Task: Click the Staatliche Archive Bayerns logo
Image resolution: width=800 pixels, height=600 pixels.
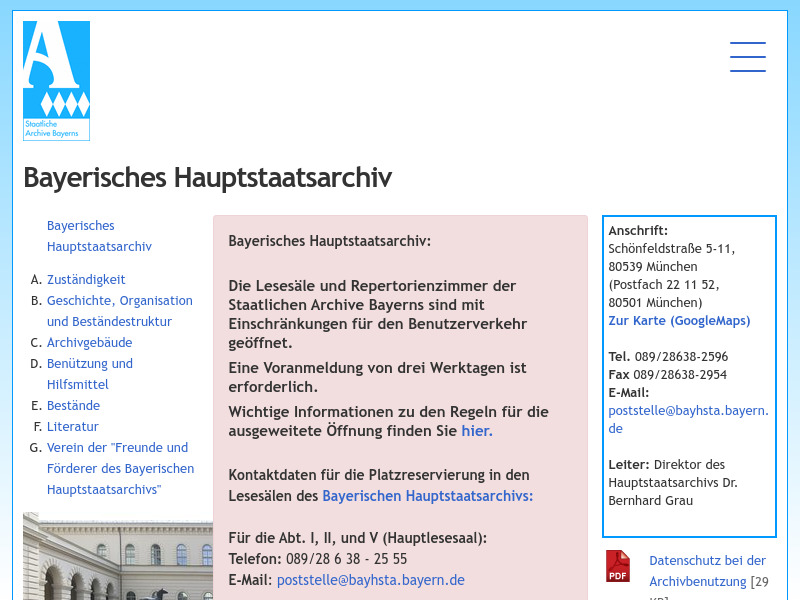Action: pos(56,80)
